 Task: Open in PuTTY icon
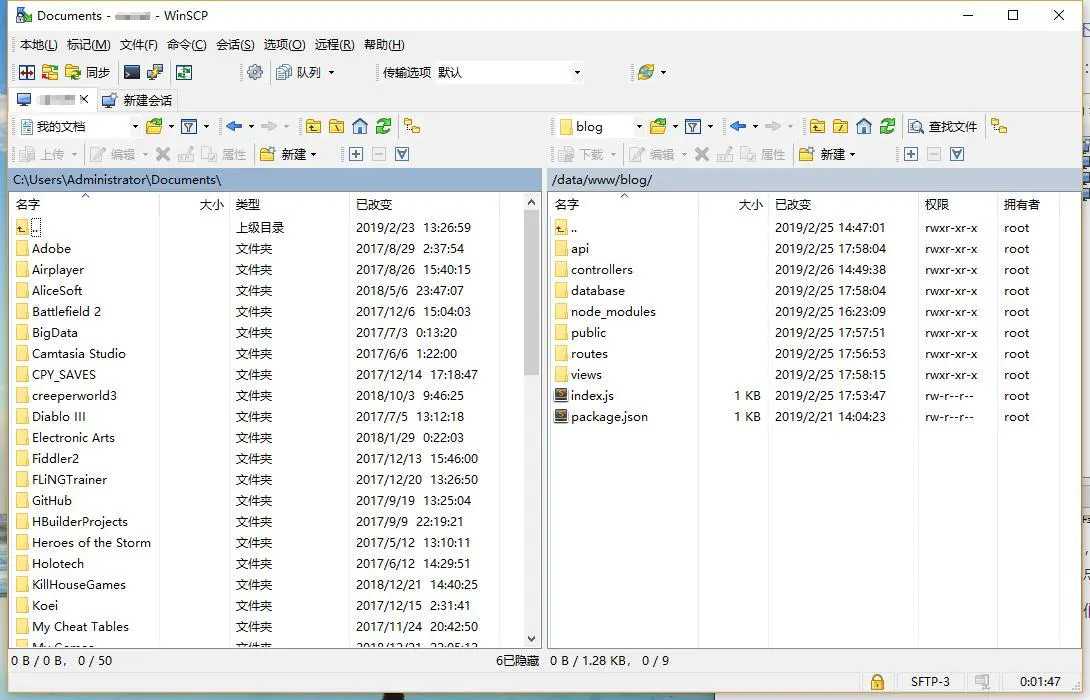click(154, 72)
